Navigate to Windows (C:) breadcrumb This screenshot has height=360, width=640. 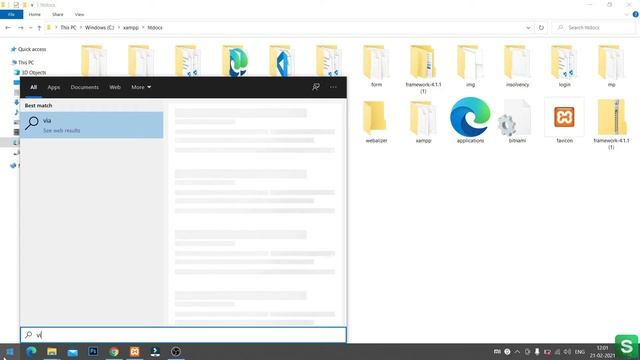point(99,28)
